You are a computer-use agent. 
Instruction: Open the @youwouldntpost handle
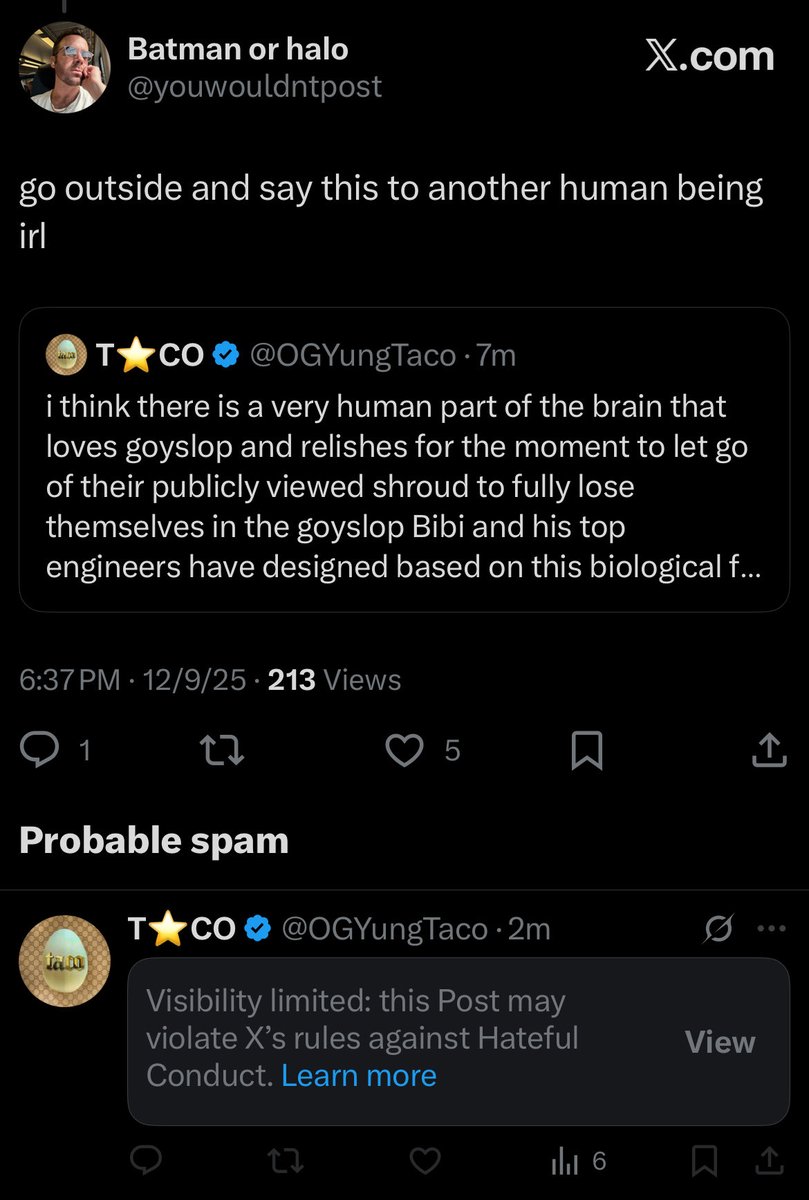[254, 87]
